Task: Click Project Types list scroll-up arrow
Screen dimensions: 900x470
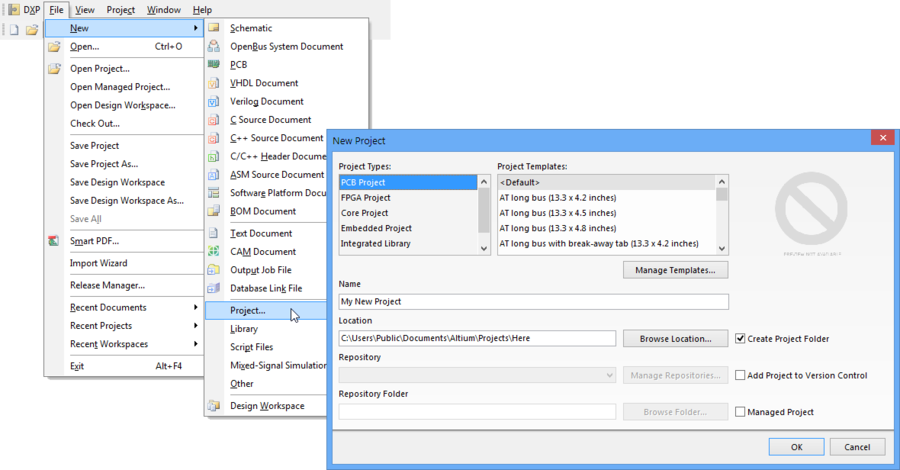Action: coord(484,182)
